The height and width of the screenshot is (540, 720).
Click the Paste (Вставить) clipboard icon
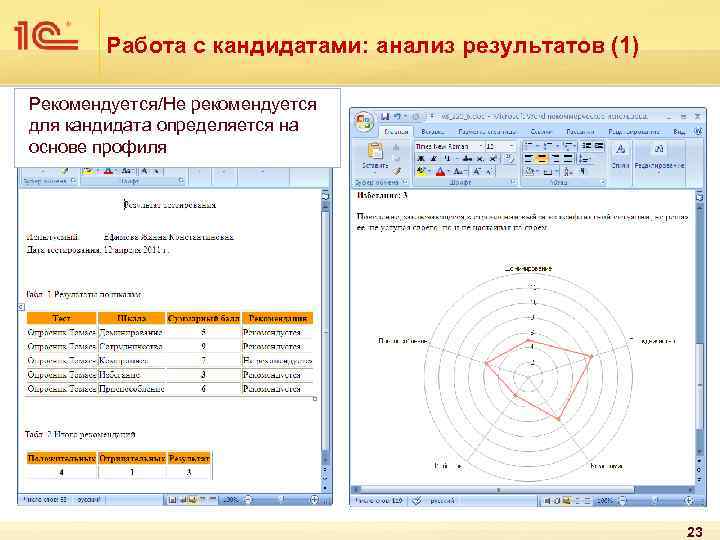coord(375,151)
